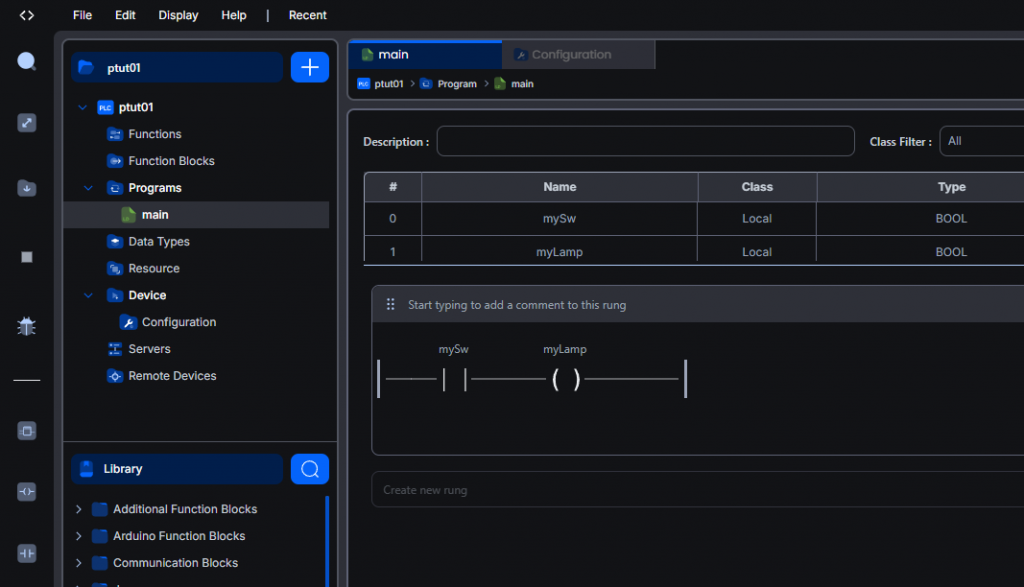This screenshot has height=587, width=1024.
Task: Collapse the ptut01 project tree node
Action: click(x=82, y=107)
